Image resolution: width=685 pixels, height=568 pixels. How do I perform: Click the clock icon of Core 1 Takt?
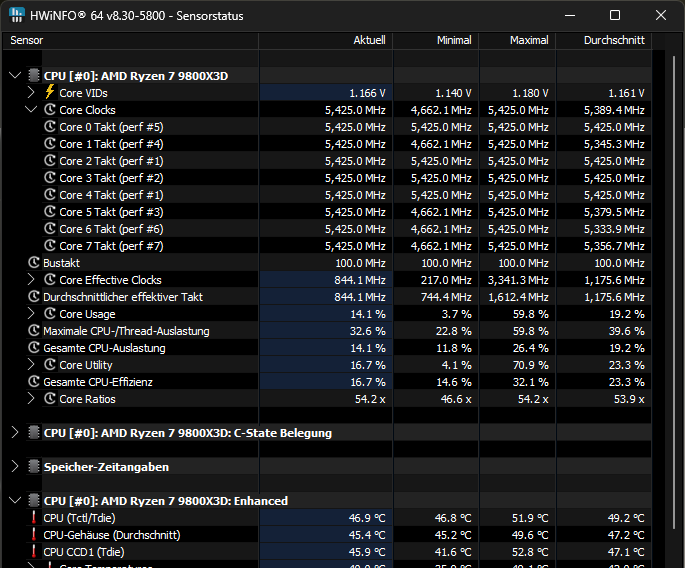pyautogui.click(x=50, y=144)
